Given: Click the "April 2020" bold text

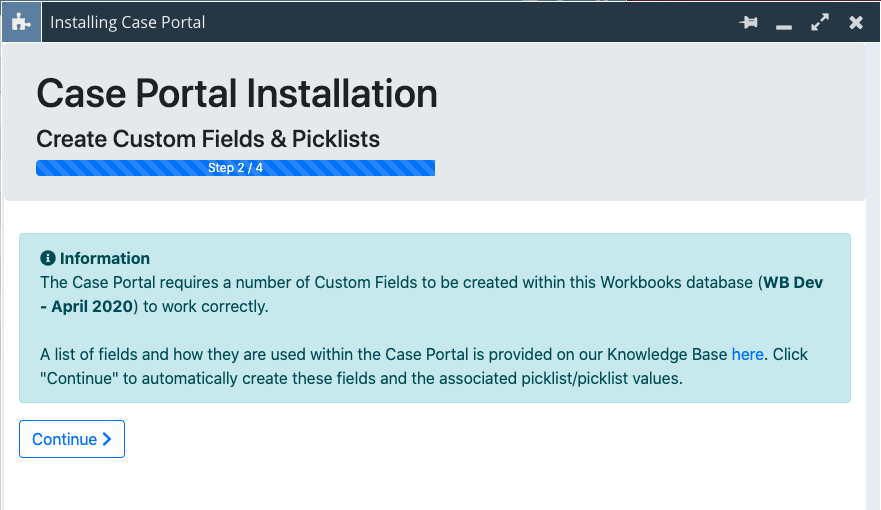Looking at the screenshot, I should [92, 306].
